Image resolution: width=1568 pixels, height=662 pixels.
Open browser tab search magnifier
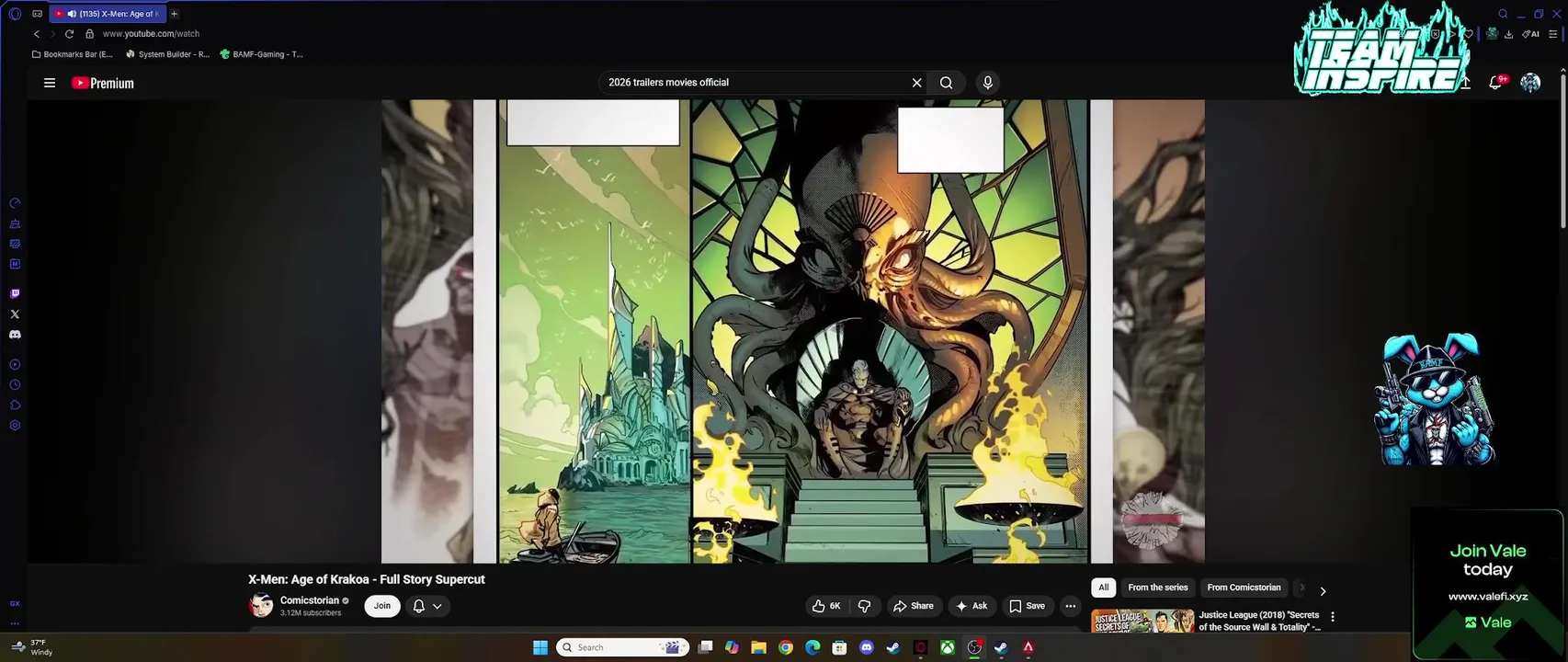1504,14
